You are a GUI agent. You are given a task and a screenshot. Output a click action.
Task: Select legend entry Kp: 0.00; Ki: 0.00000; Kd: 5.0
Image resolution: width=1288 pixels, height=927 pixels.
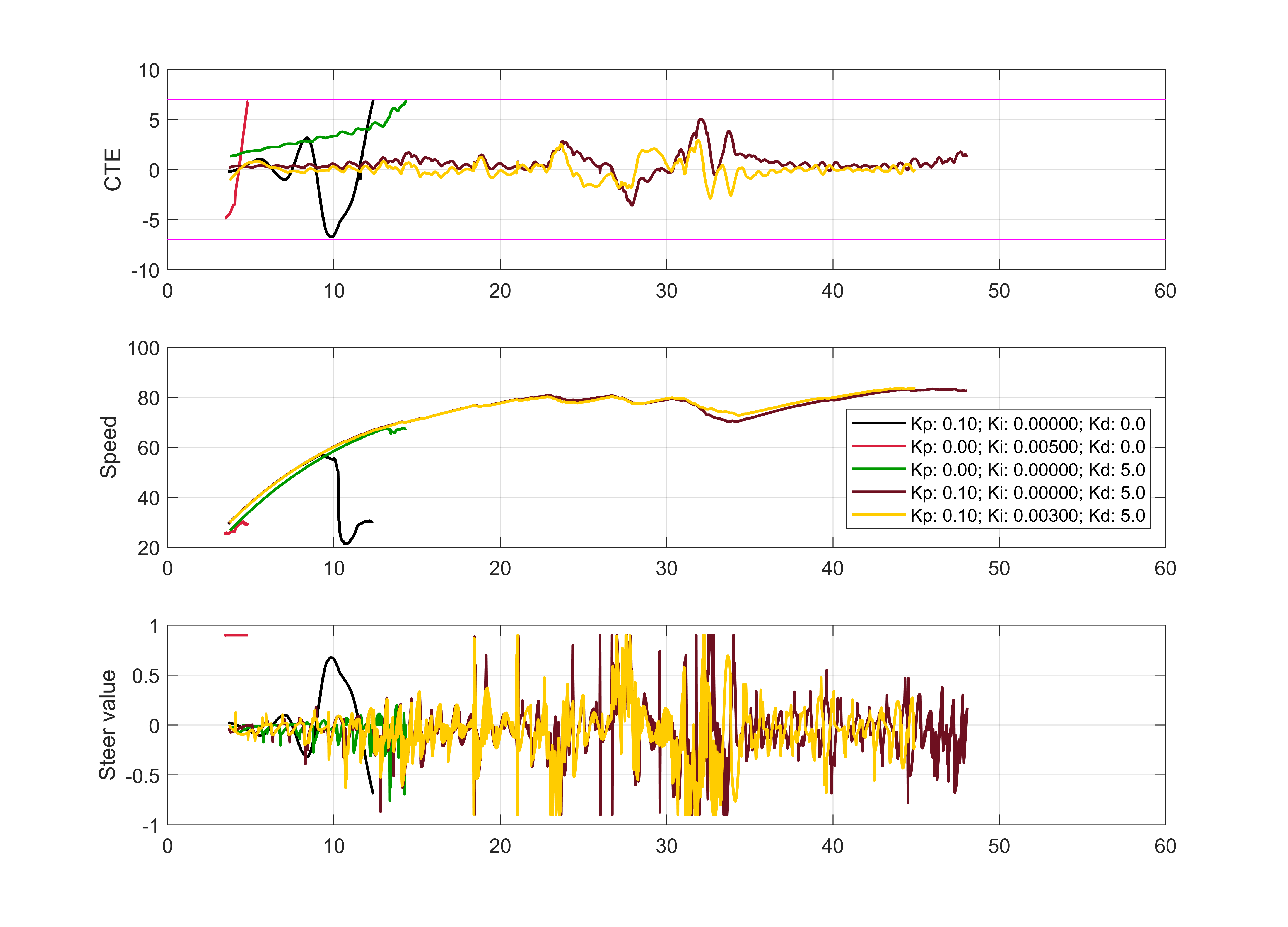point(1027,469)
